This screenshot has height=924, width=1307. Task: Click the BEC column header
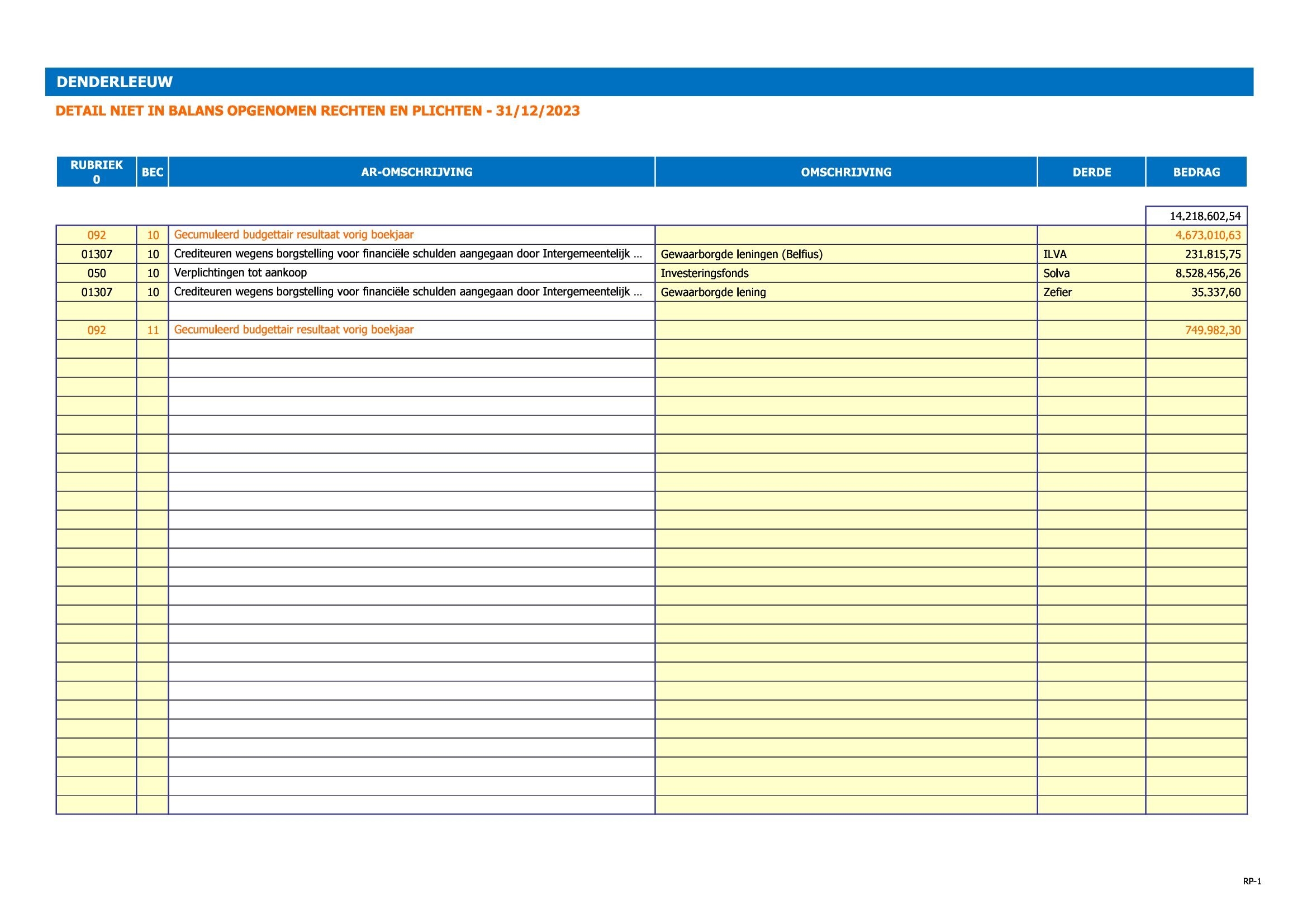coord(153,172)
